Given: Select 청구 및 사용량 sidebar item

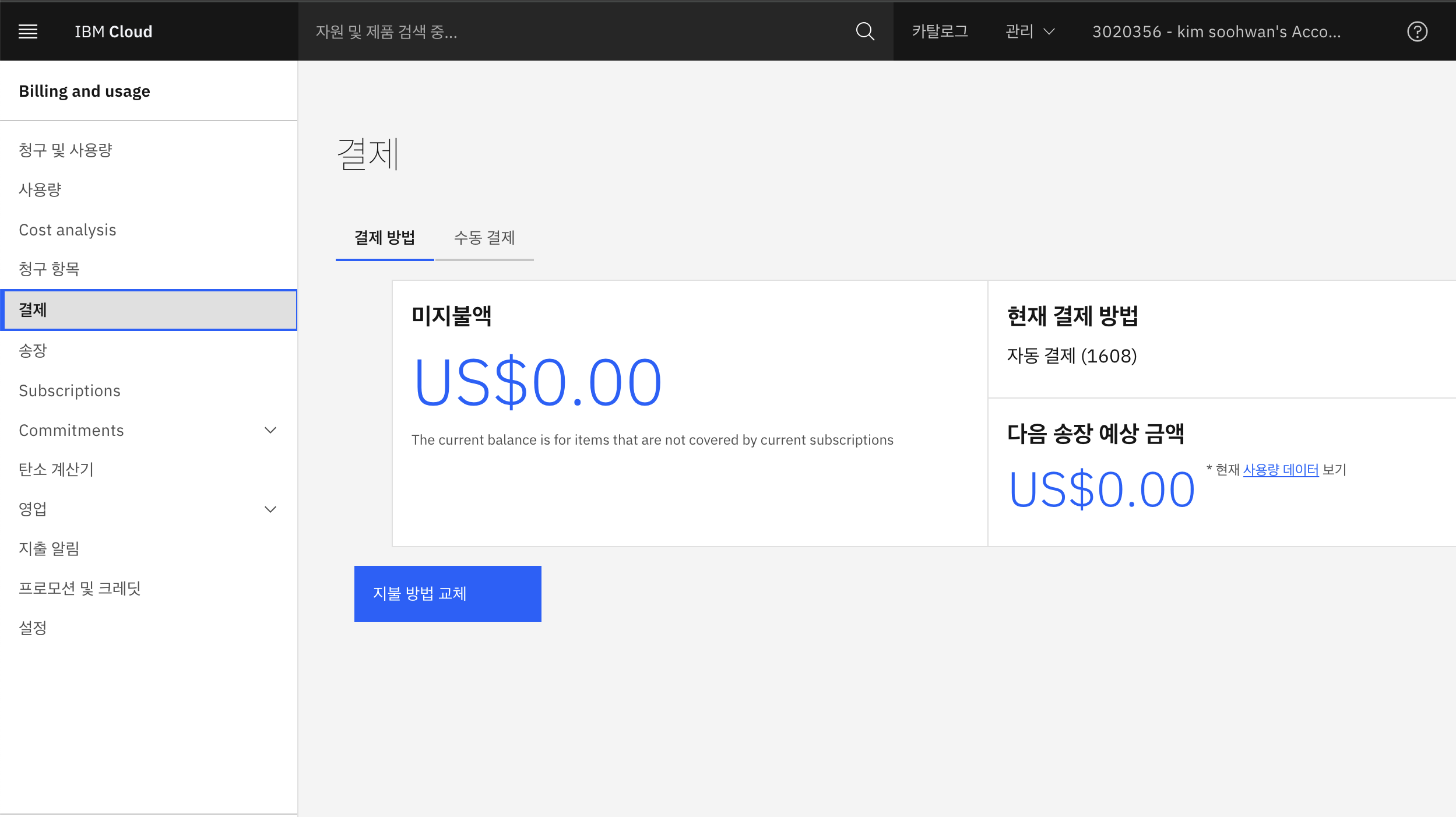Looking at the screenshot, I should click(65, 150).
